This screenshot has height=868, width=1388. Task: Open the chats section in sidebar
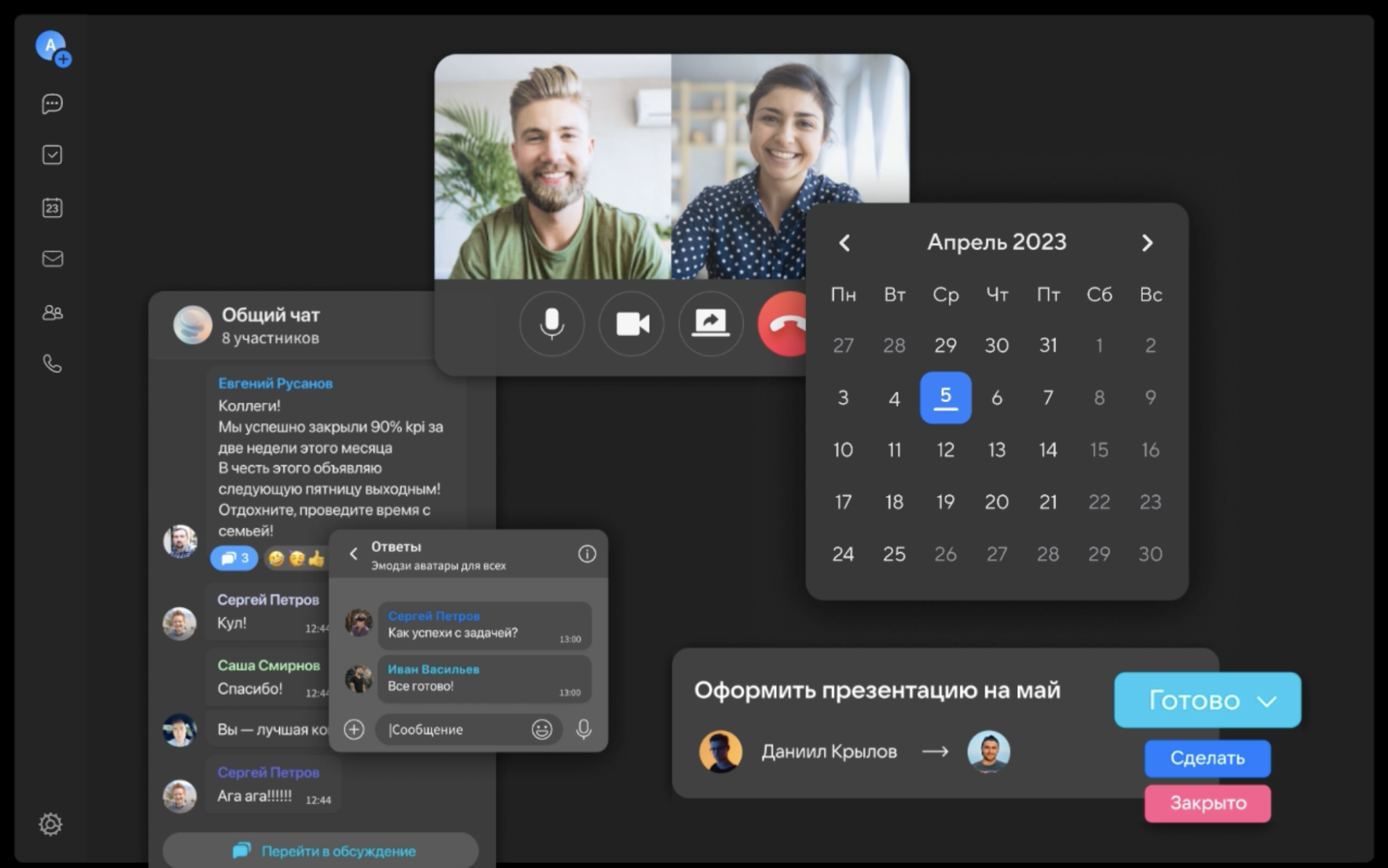(52, 104)
